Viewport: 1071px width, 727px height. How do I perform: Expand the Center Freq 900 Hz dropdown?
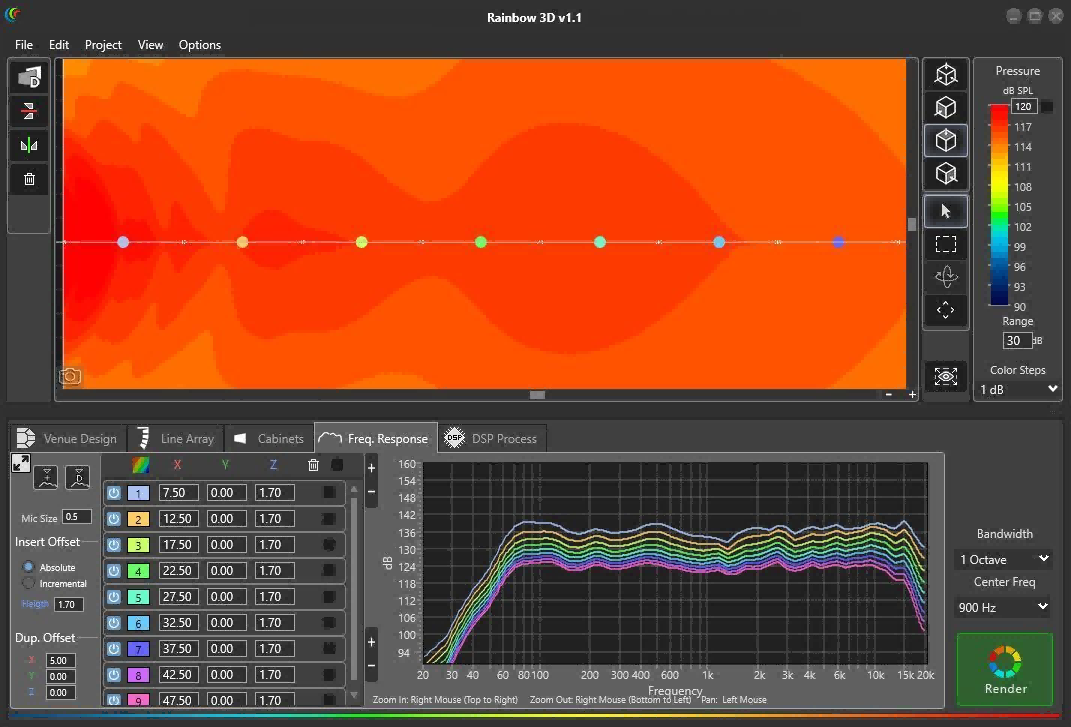(x=1004, y=607)
